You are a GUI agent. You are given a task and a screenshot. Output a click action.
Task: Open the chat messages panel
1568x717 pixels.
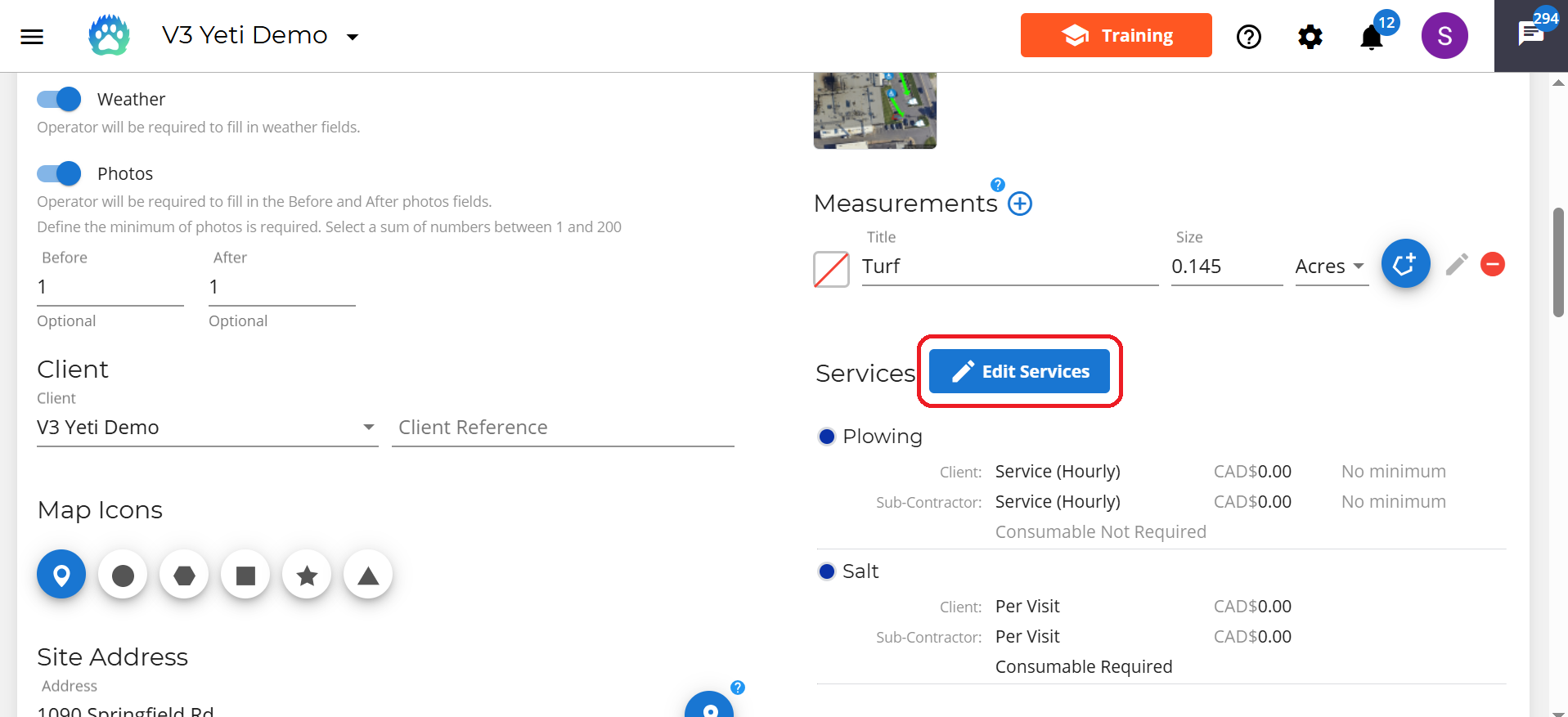coord(1530,35)
